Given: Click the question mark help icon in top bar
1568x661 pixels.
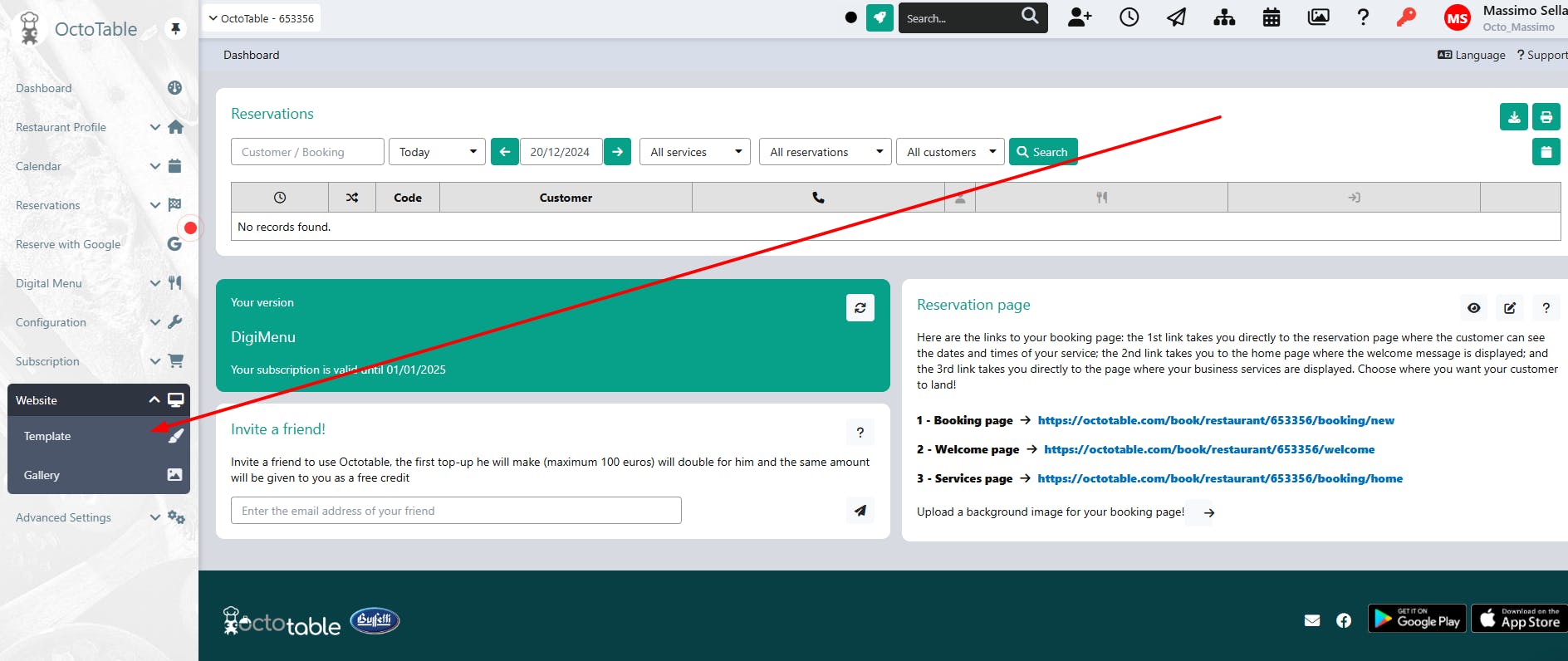Looking at the screenshot, I should [x=1363, y=17].
